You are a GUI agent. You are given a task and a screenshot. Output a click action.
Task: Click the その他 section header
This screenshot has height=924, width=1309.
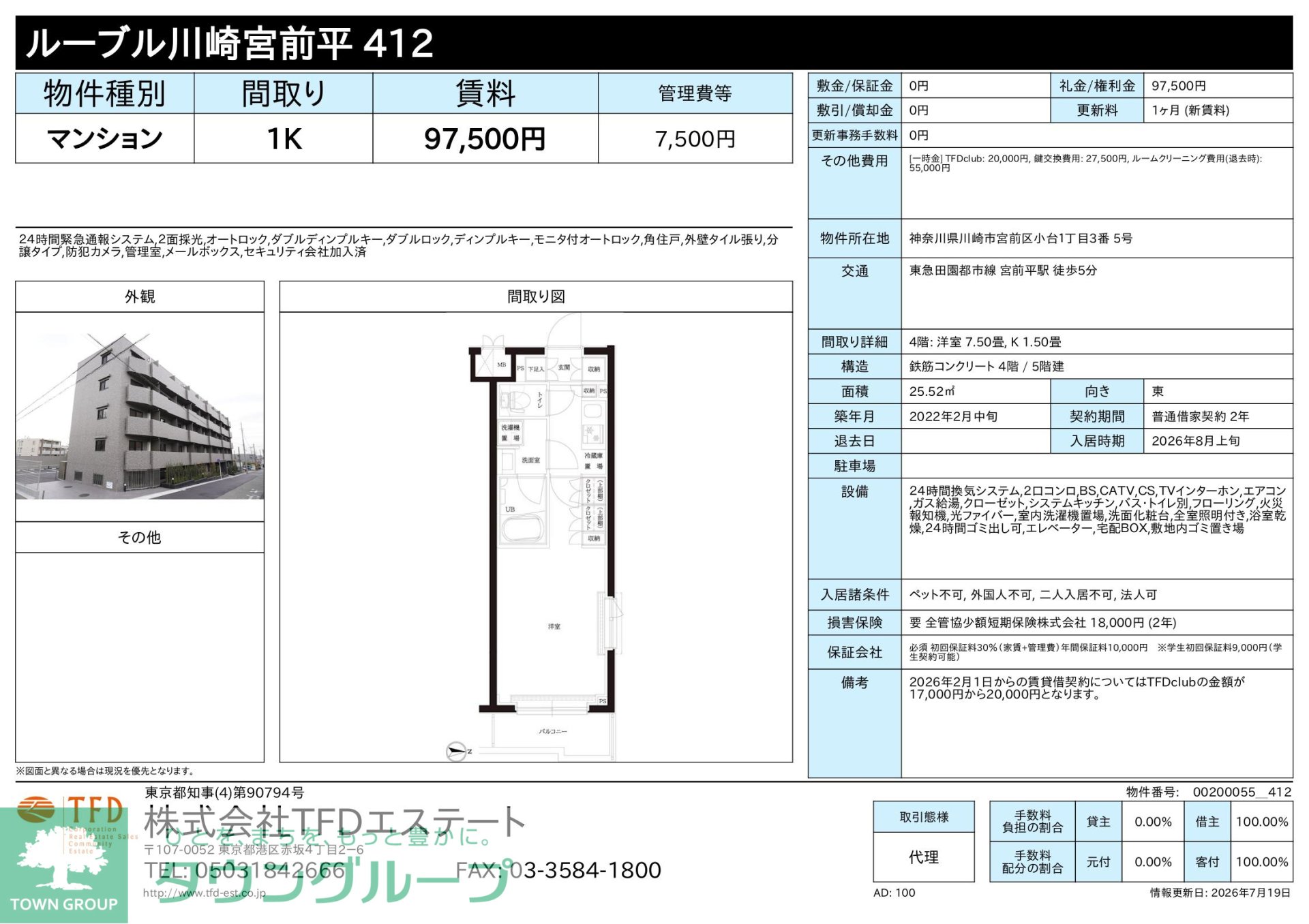click(x=140, y=537)
